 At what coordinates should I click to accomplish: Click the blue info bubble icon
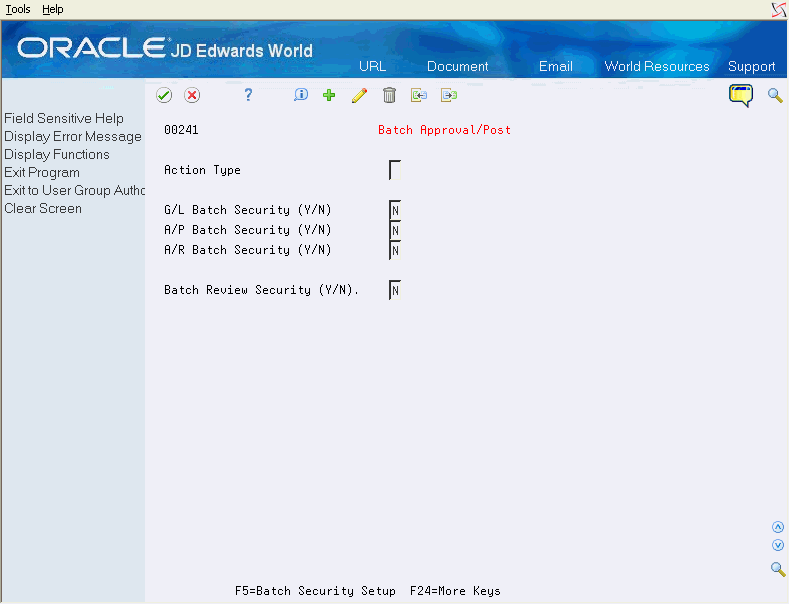301,95
